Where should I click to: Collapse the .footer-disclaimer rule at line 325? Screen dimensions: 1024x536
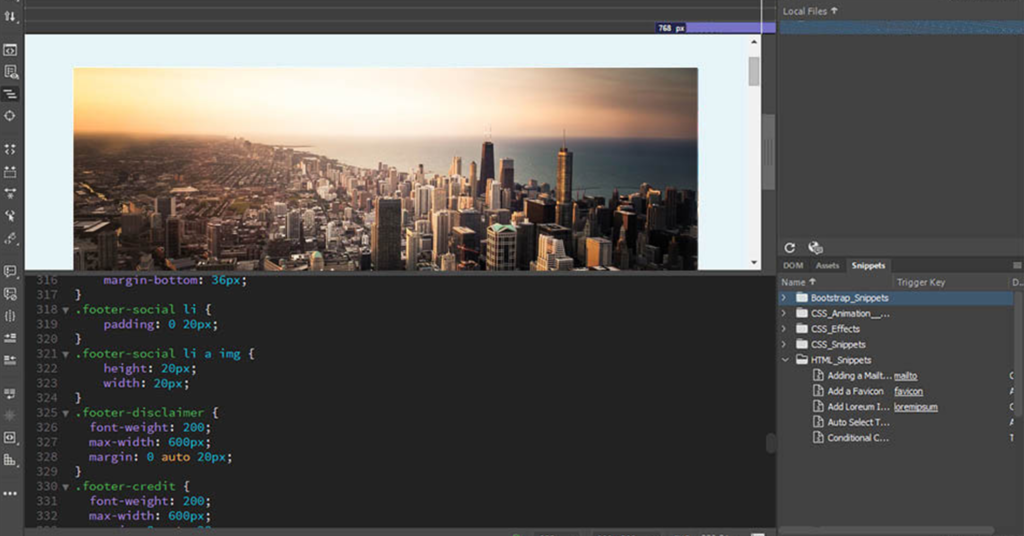tap(66, 413)
